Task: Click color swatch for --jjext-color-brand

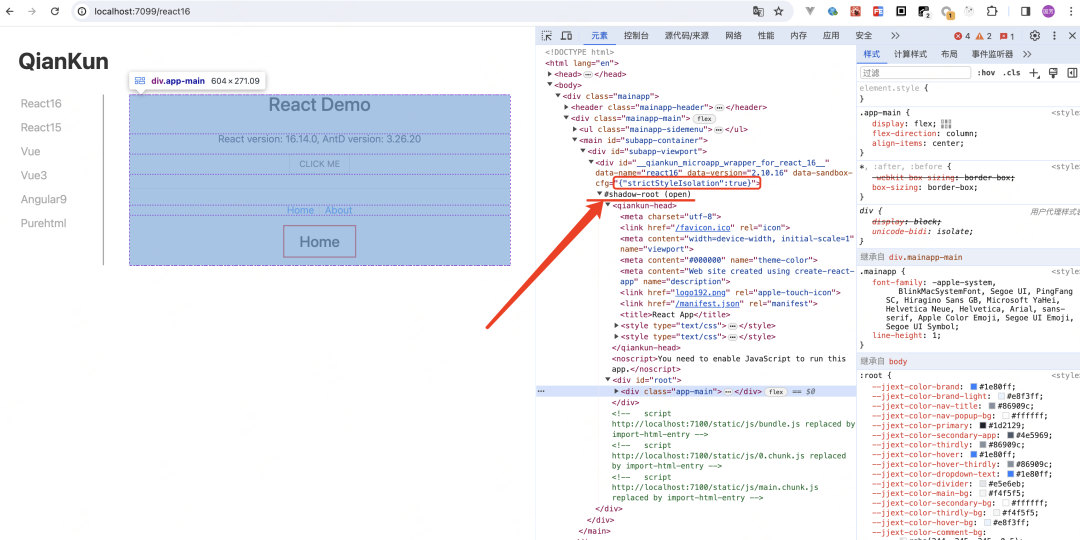Action: point(974,386)
